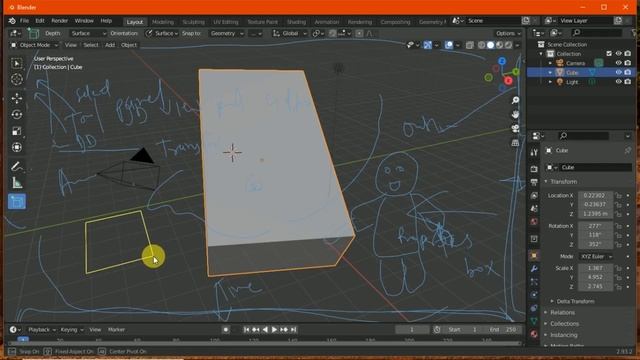Select the Move tool
The width and height of the screenshot is (640, 360).
tap(17, 98)
